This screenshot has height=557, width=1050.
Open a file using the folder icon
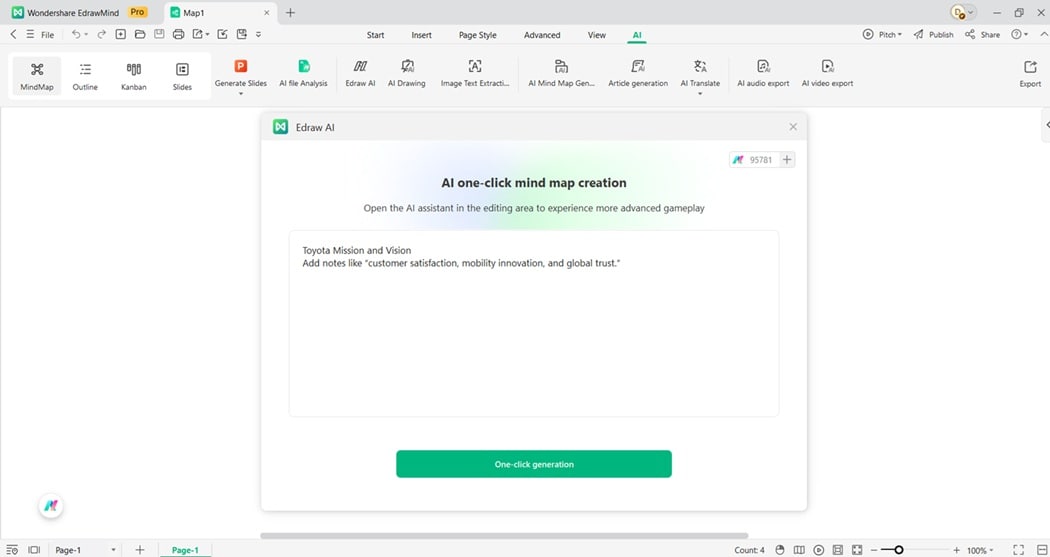[140, 34]
